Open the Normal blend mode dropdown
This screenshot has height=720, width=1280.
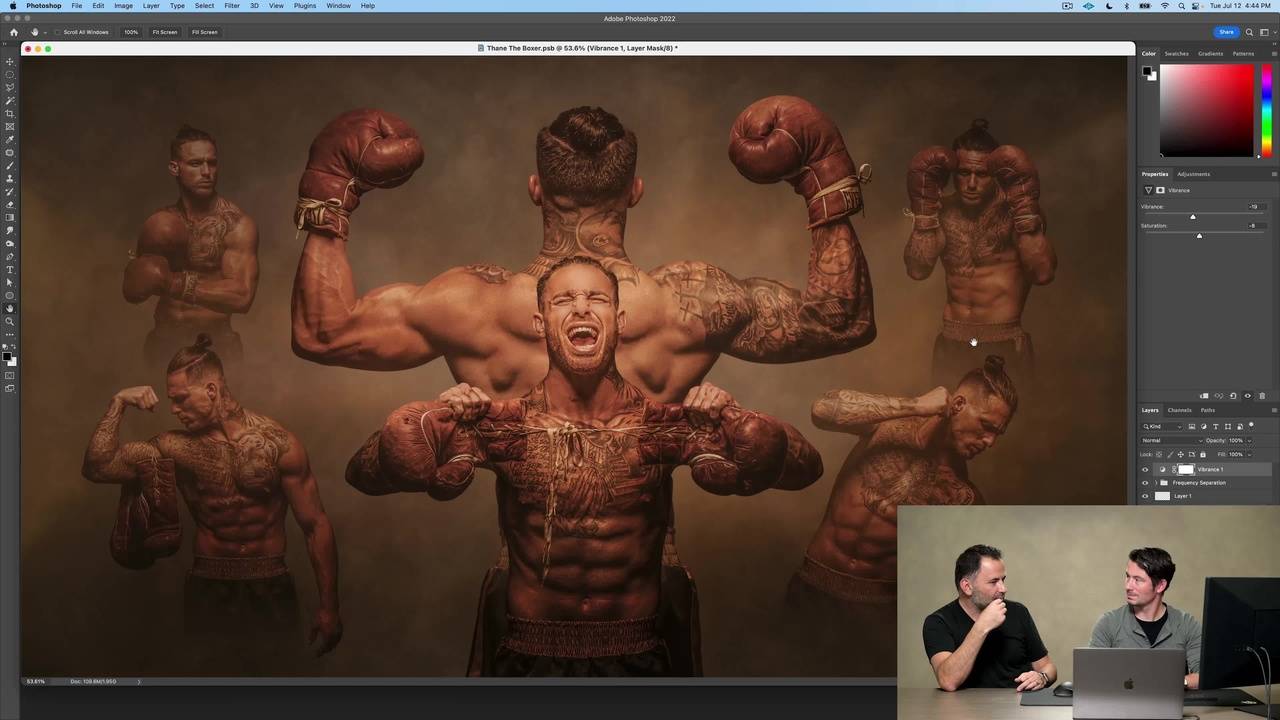pos(1172,441)
